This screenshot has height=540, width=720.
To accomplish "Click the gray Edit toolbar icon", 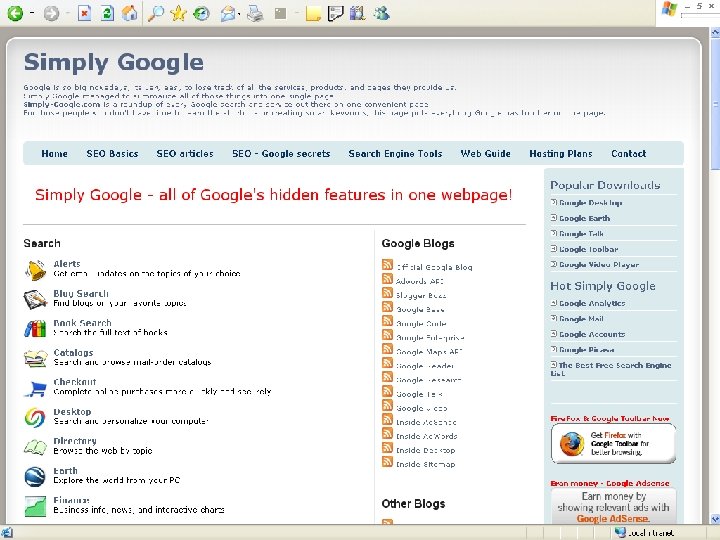I will pyautogui.click(x=281, y=14).
